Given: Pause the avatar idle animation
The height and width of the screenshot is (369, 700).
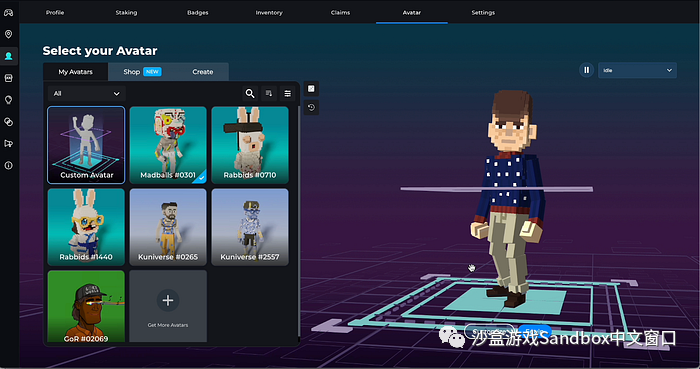Looking at the screenshot, I should [x=586, y=70].
